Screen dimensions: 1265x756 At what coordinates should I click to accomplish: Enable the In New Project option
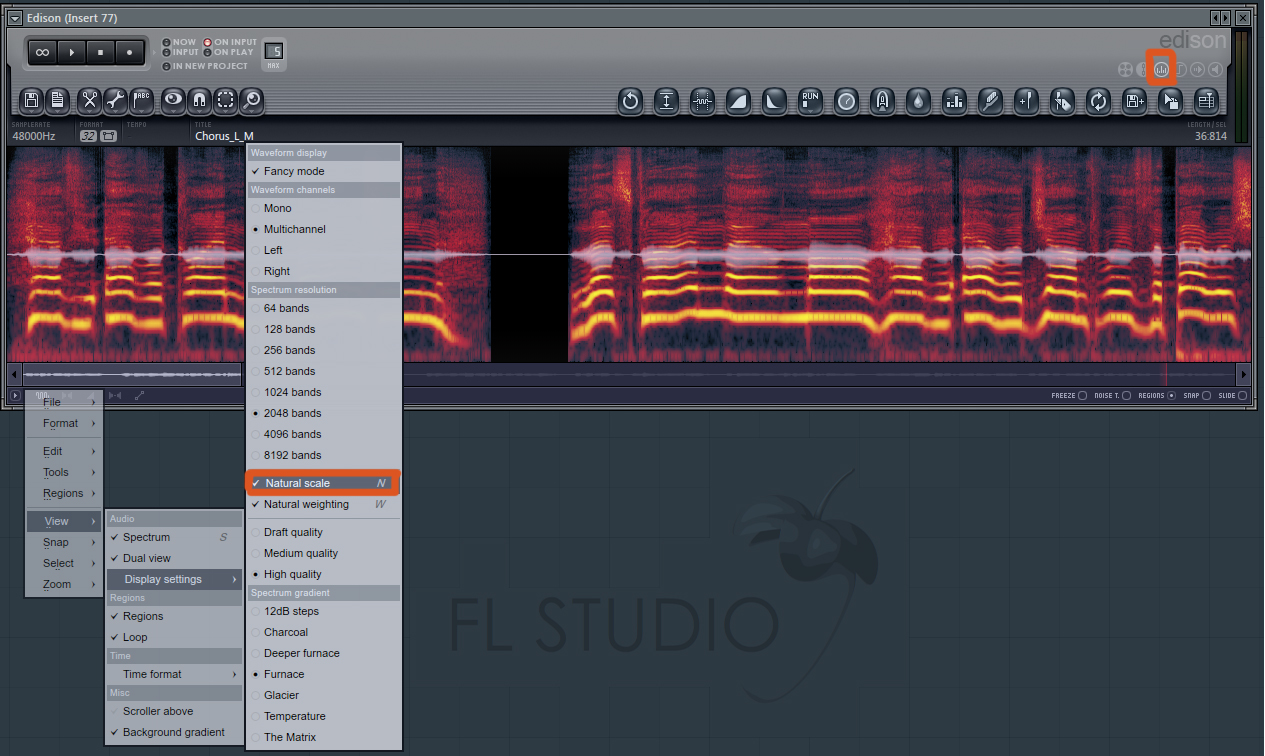(x=205, y=66)
